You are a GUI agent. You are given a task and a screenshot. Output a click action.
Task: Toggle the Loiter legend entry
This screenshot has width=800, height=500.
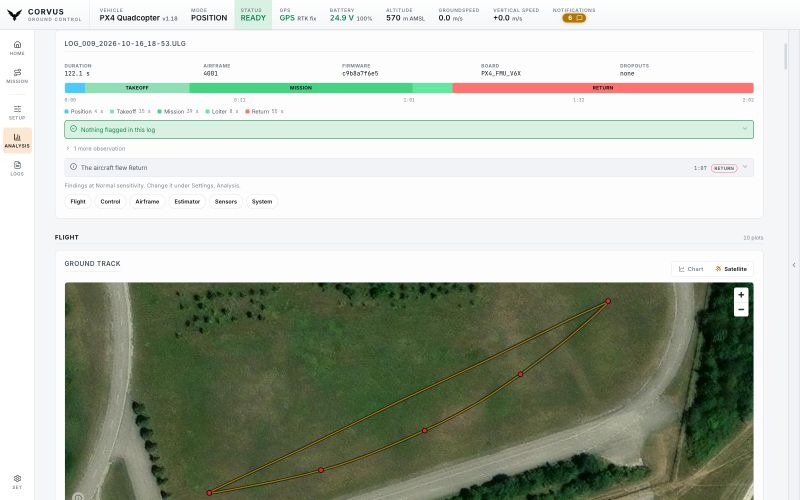coord(222,111)
